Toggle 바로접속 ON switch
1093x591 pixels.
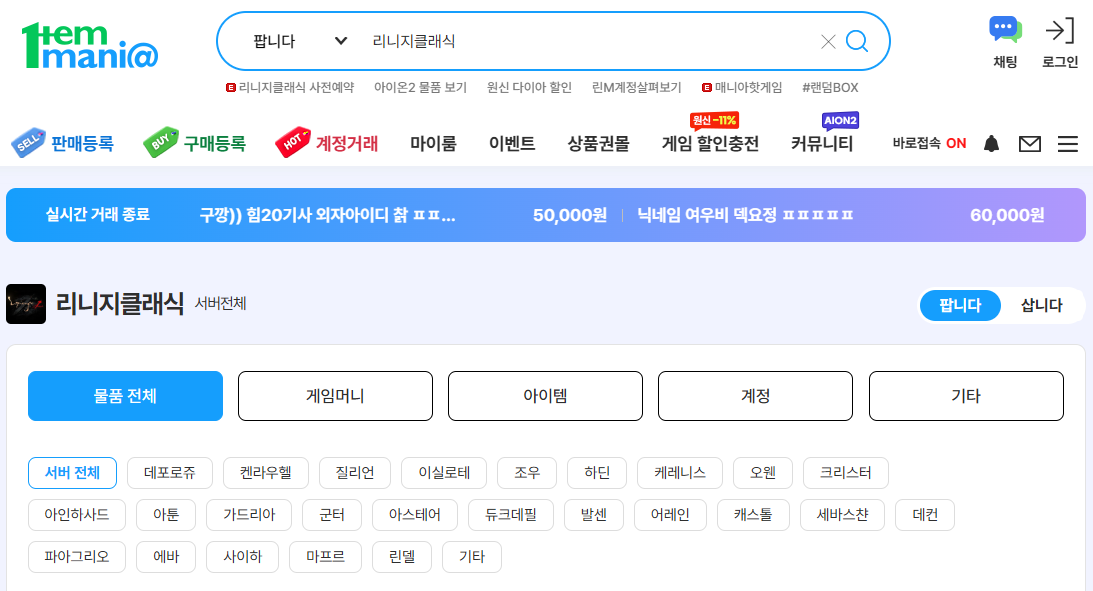pyautogui.click(x=929, y=144)
